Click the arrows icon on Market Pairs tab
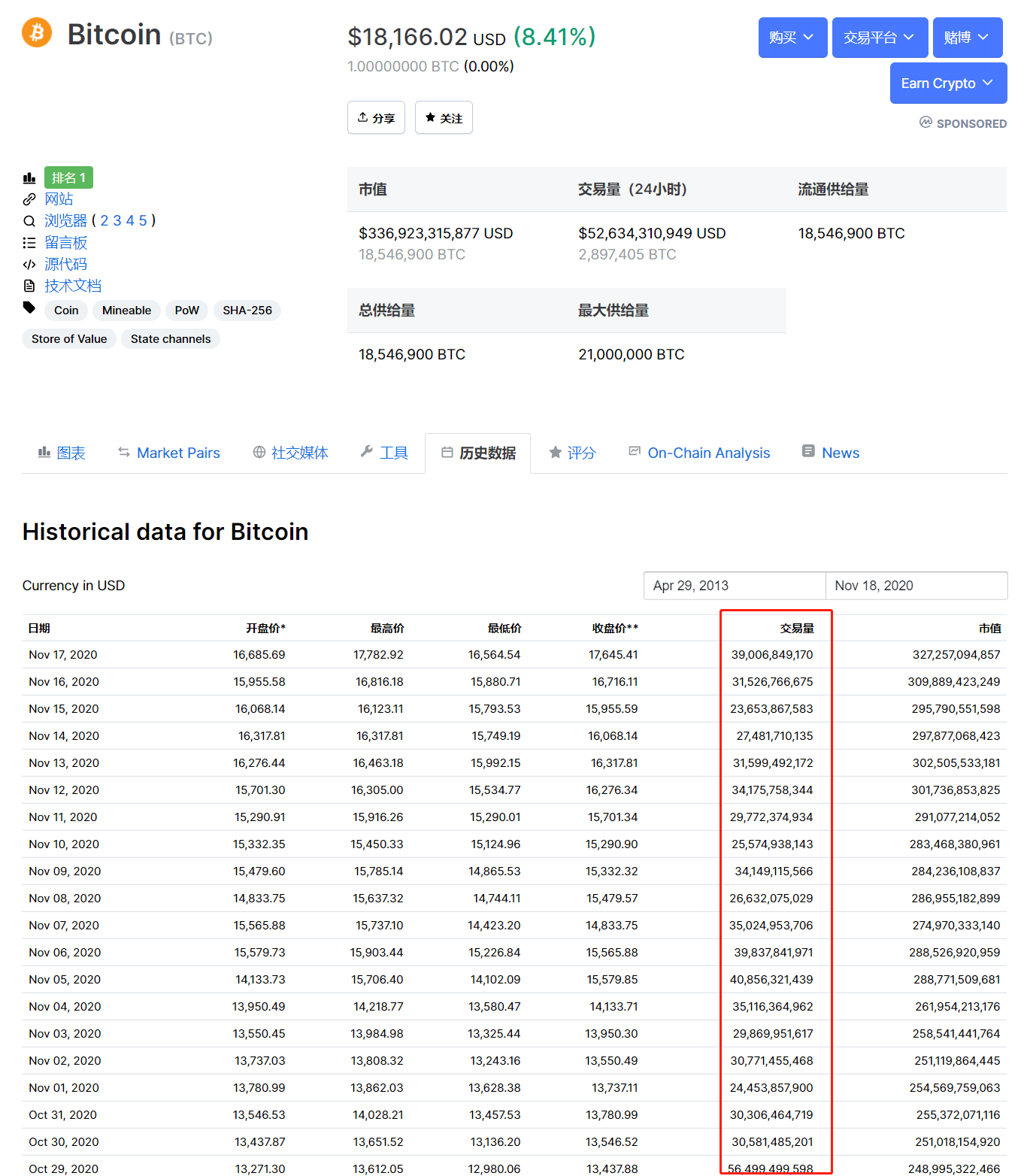The image size is (1027, 1176). [124, 452]
